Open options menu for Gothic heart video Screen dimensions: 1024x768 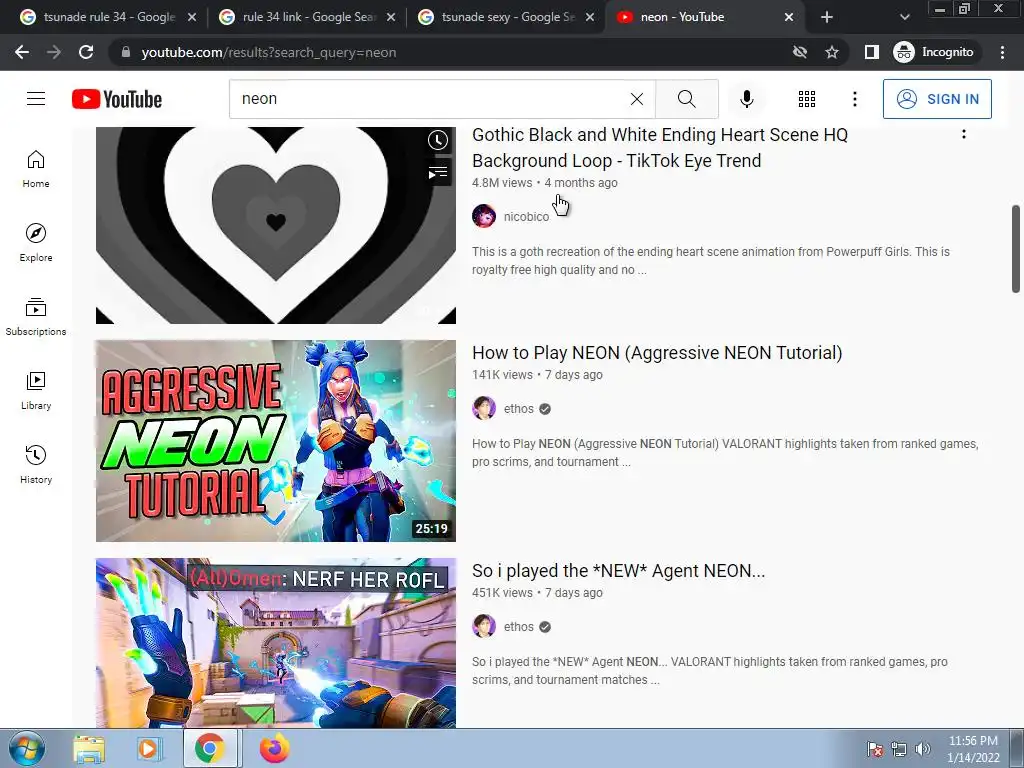963,134
